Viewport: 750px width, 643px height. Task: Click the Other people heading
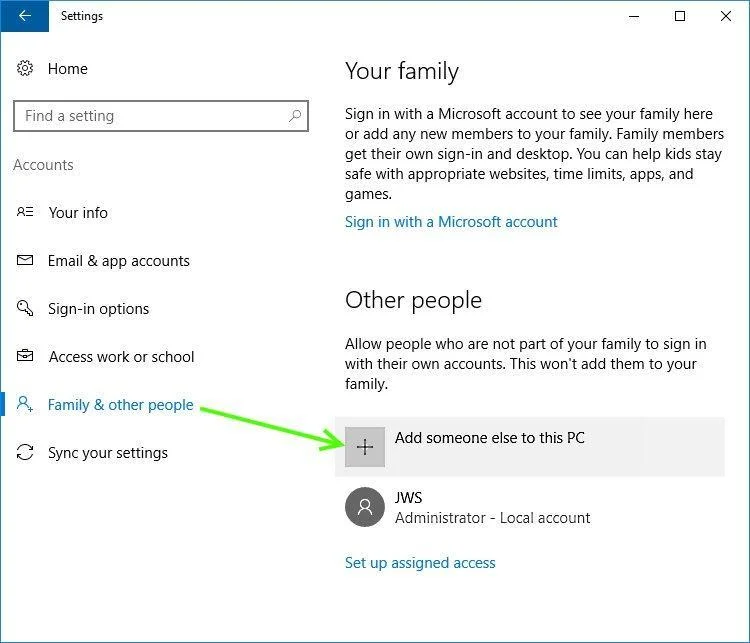413,300
